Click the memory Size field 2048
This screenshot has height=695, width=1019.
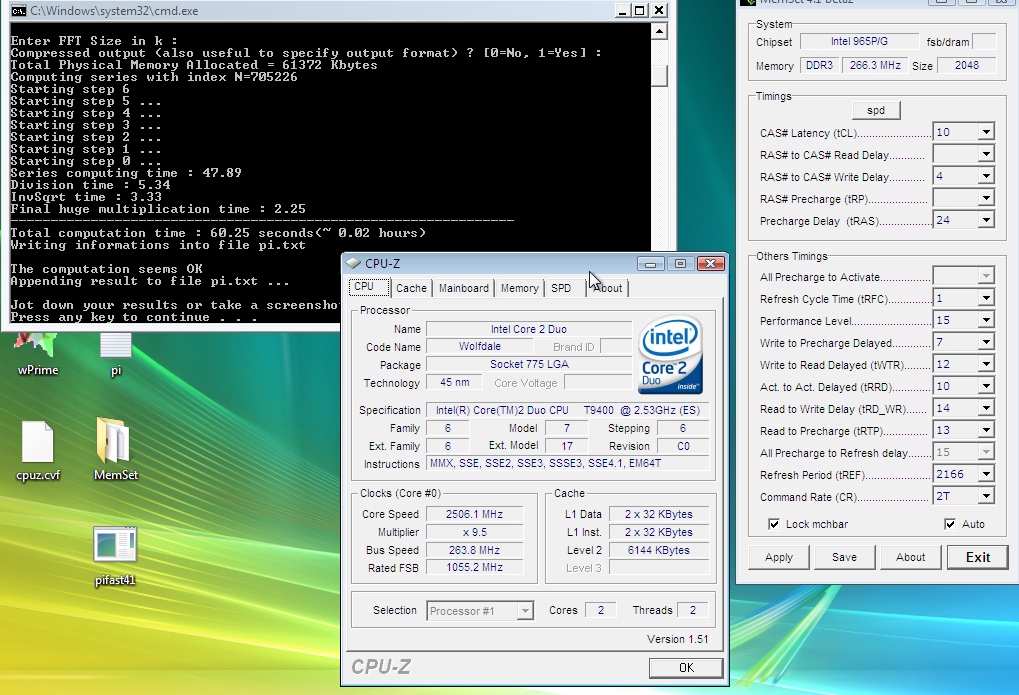pyautogui.click(x=966, y=66)
